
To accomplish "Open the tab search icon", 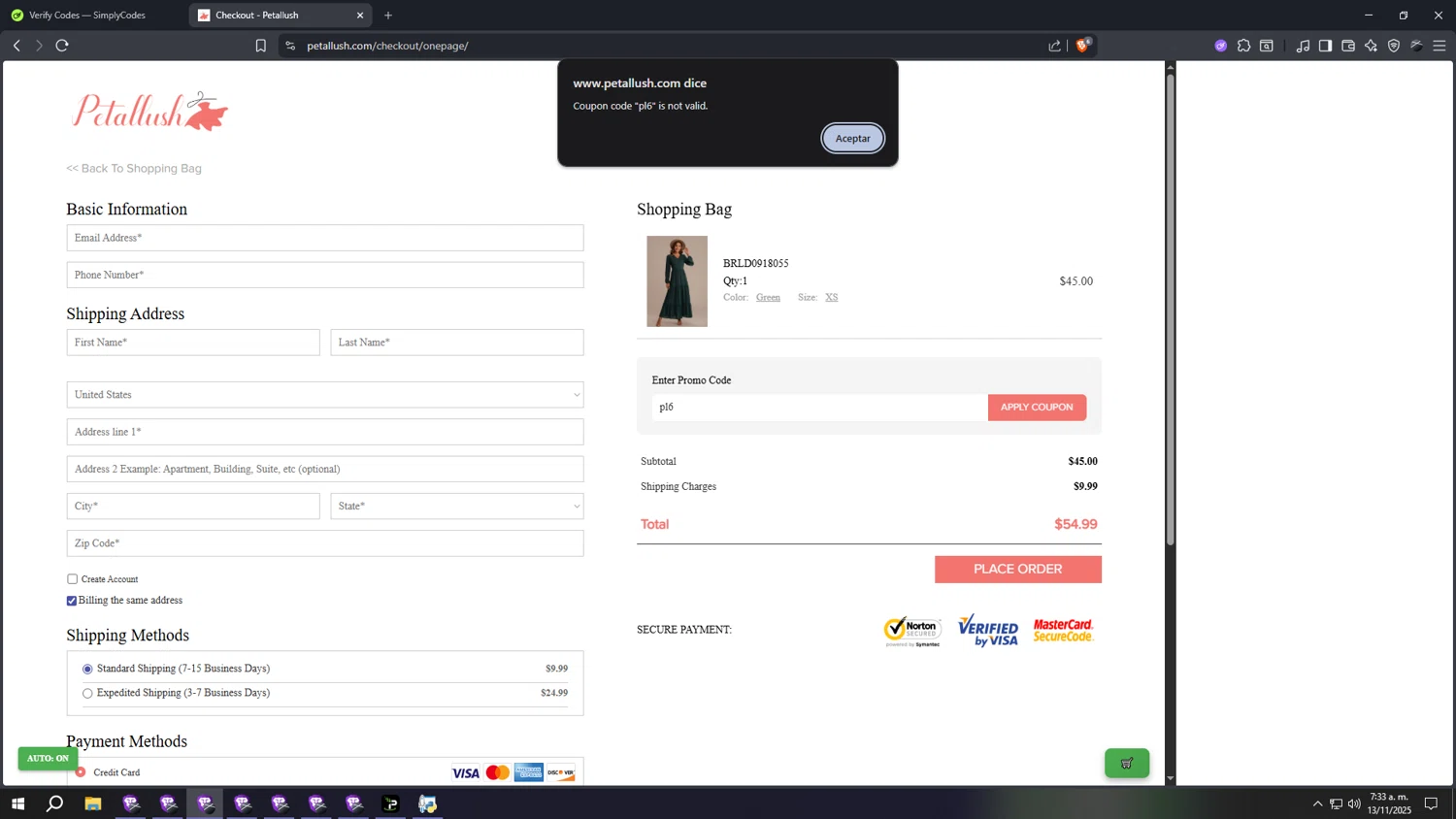I will [1267, 46].
